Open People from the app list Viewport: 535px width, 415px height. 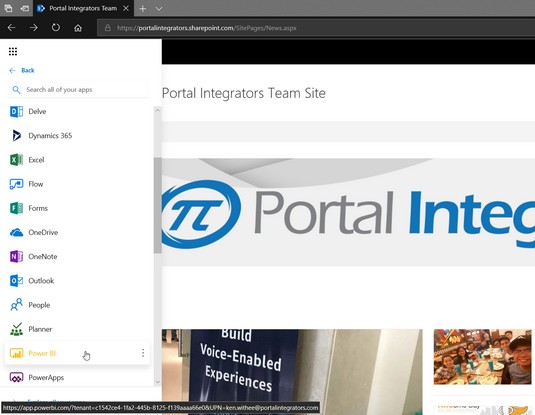point(77,305)
